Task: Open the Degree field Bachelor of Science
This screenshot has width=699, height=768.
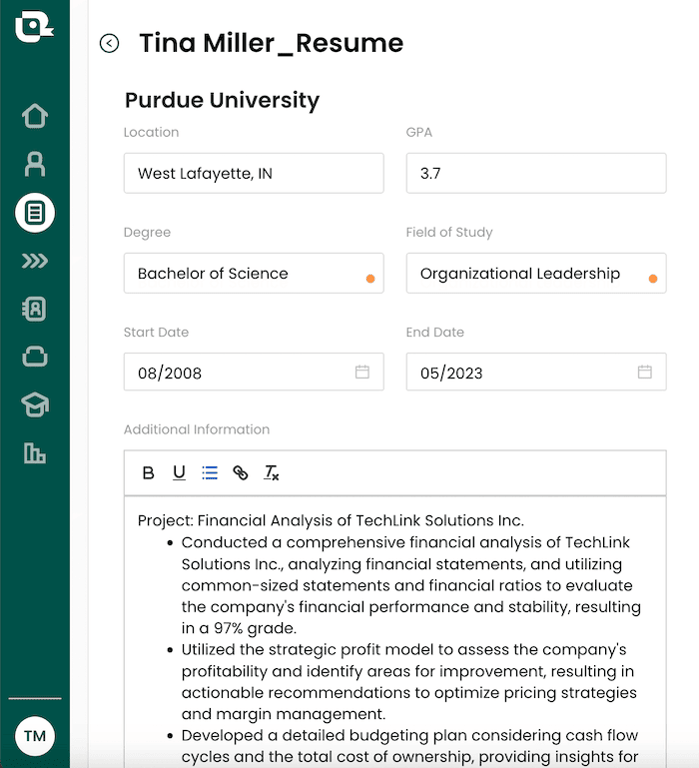Action: pyautogui.click(x=254, y=273)
